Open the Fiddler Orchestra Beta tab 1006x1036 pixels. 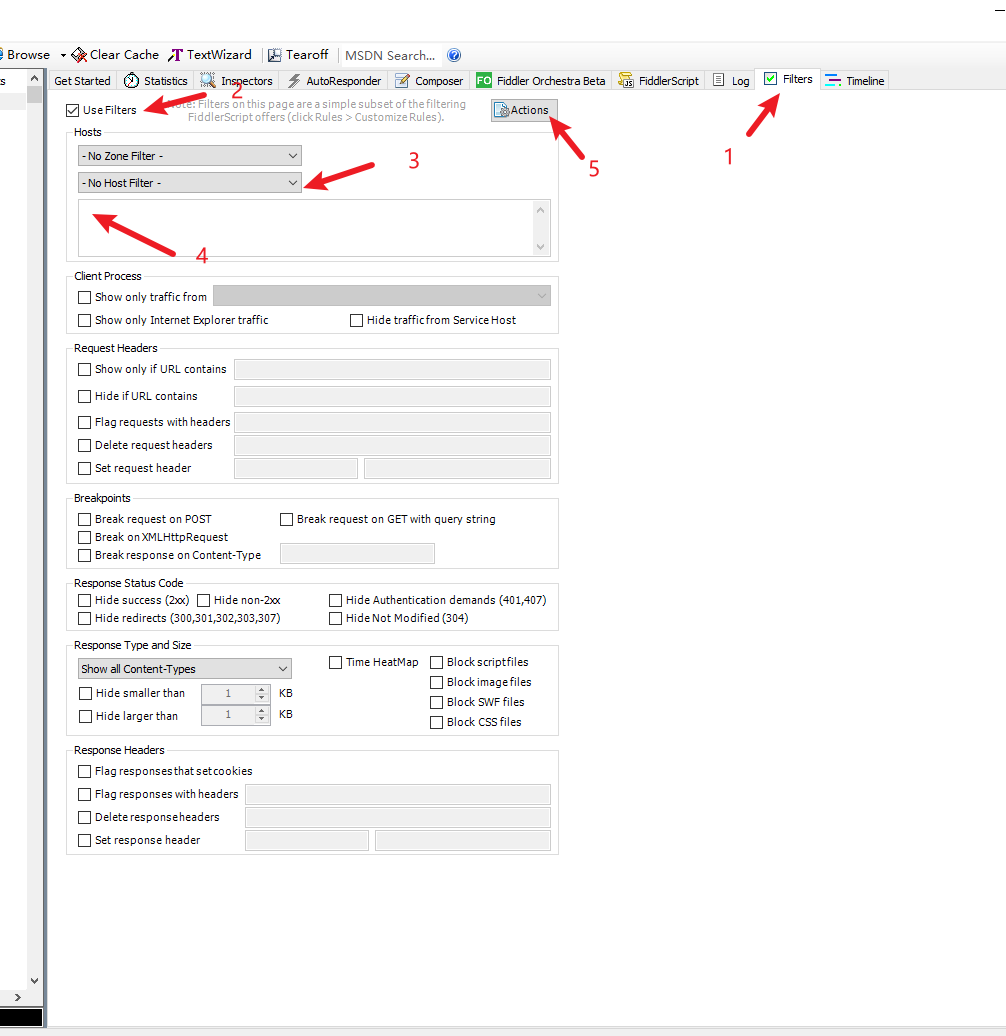[x=541, y=81]
